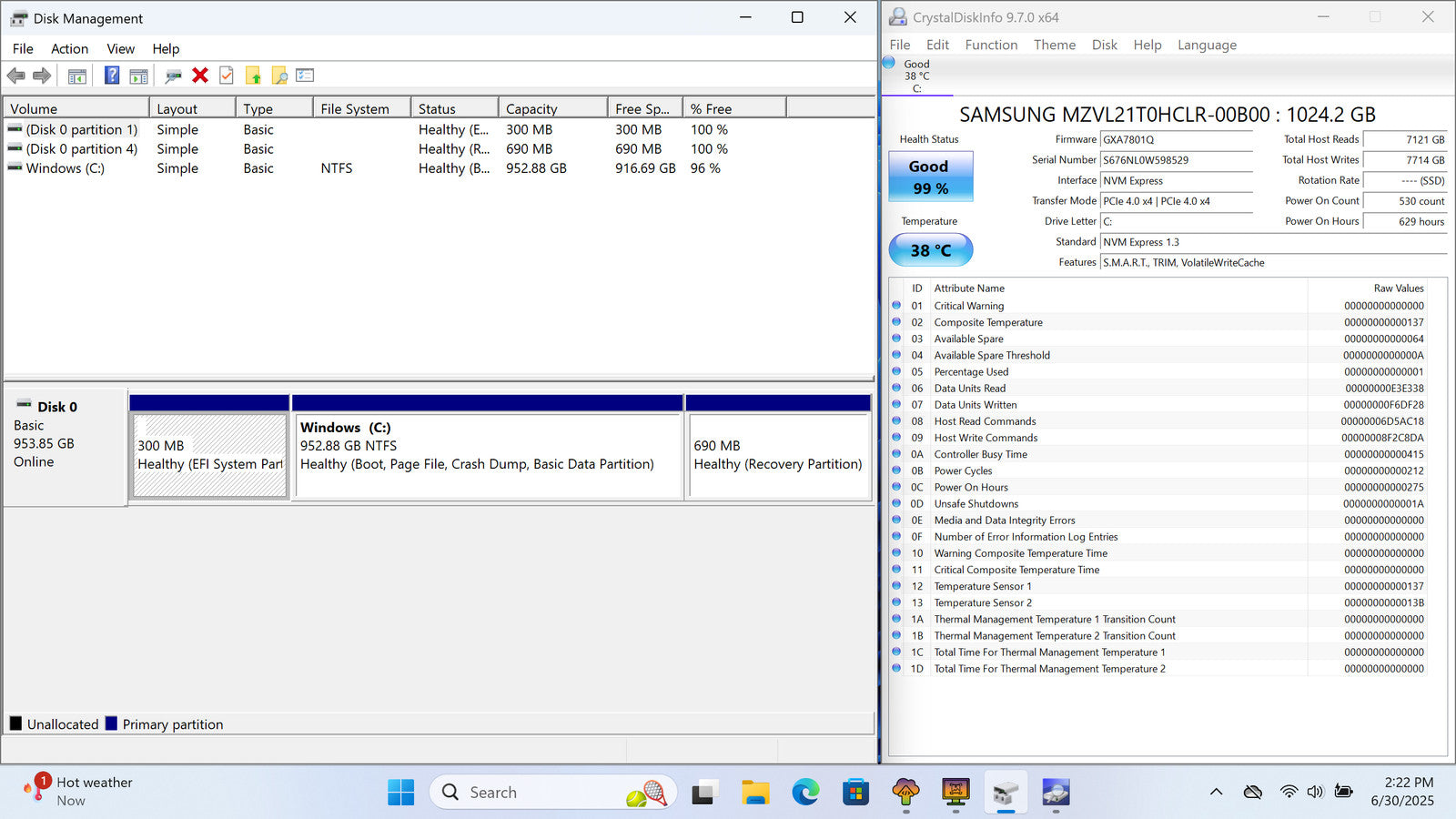Click the 38 °C temperature button

coord(930,250)
